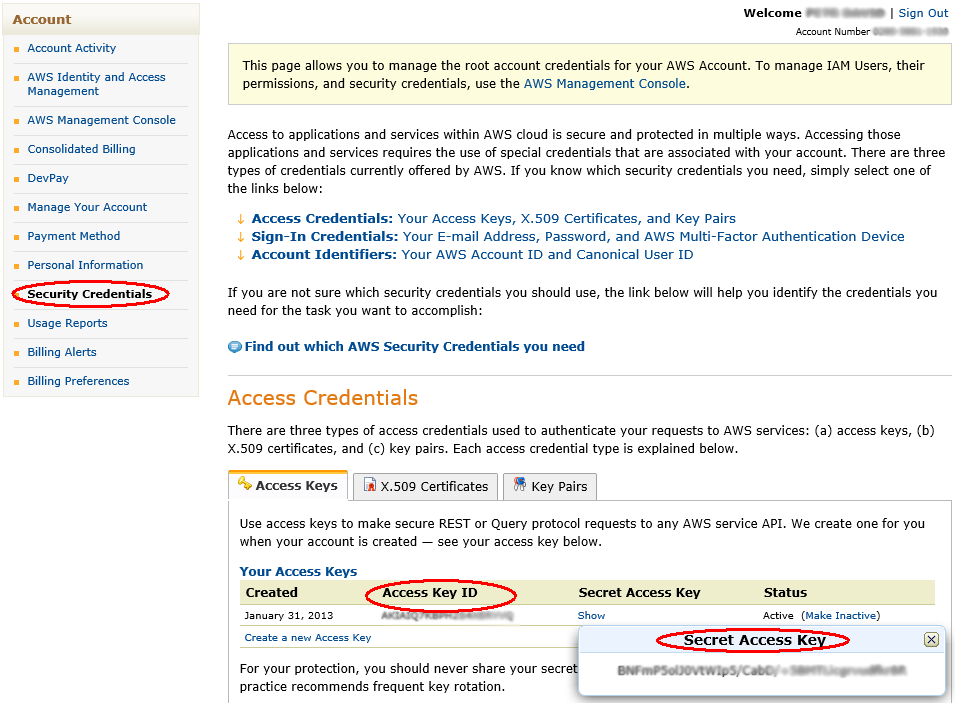Select Security Credentials in sidebar

[x=90, y=294]
